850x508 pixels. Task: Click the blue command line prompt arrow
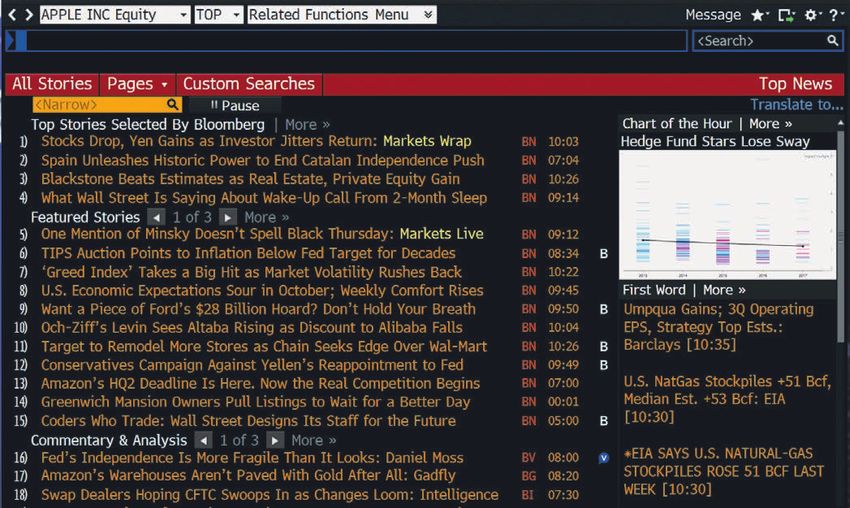10,41
